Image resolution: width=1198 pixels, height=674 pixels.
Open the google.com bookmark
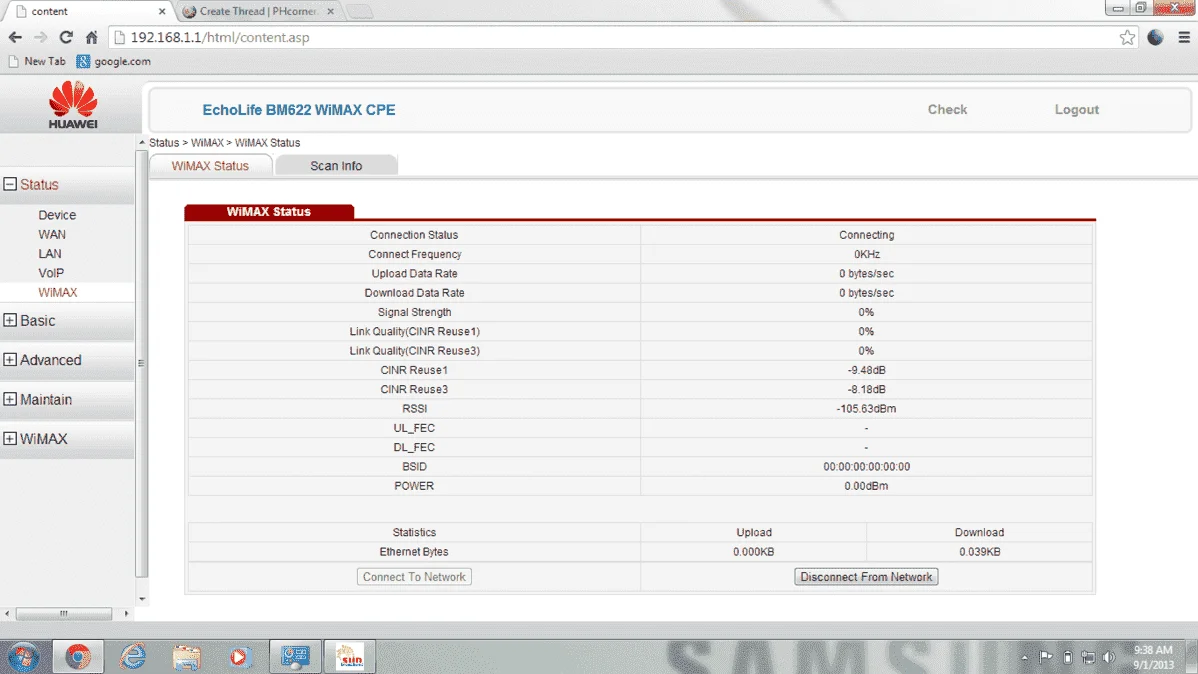114,61
